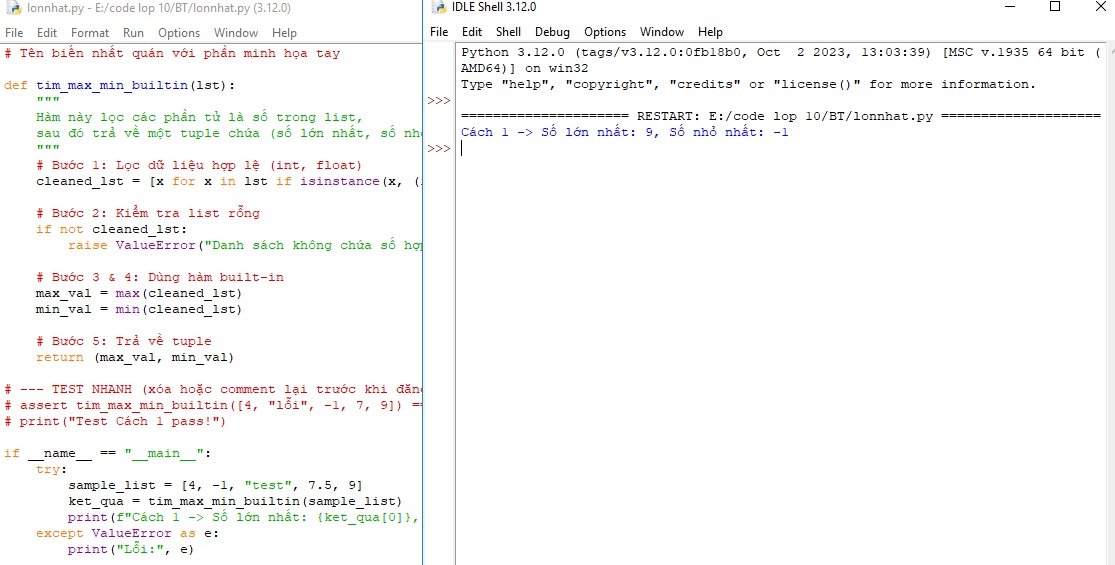Open Shell menu in IDLE Shell
The width and height of the screenshot is (1115, 565).
coord(508,32)
